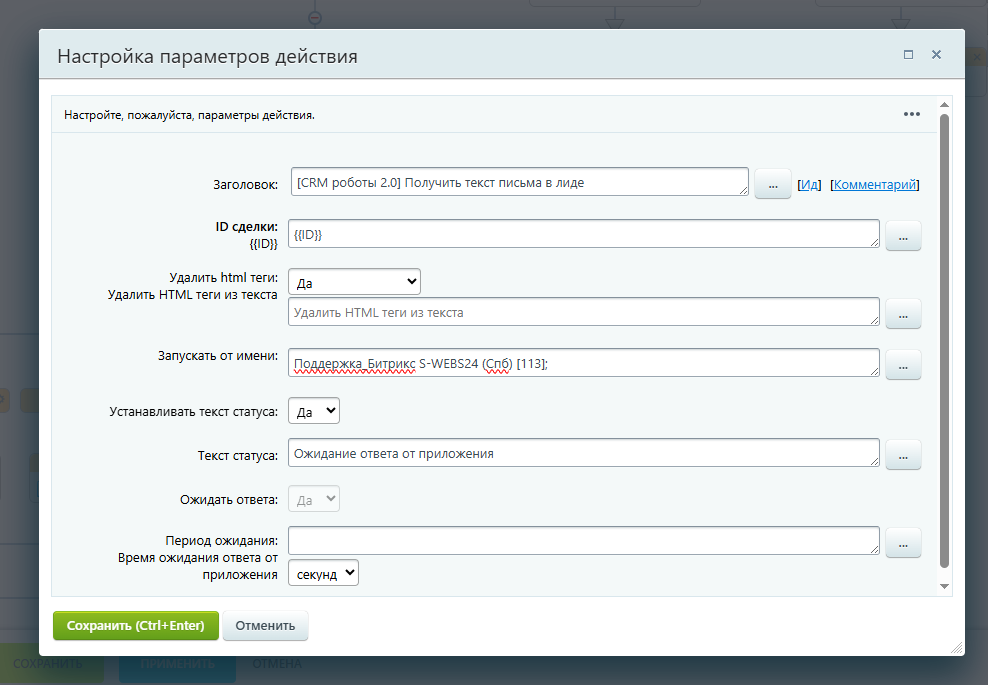Click the ellipsis button next to Заголовок field
The image size is (988, 685).
click(x=773, y=185)
